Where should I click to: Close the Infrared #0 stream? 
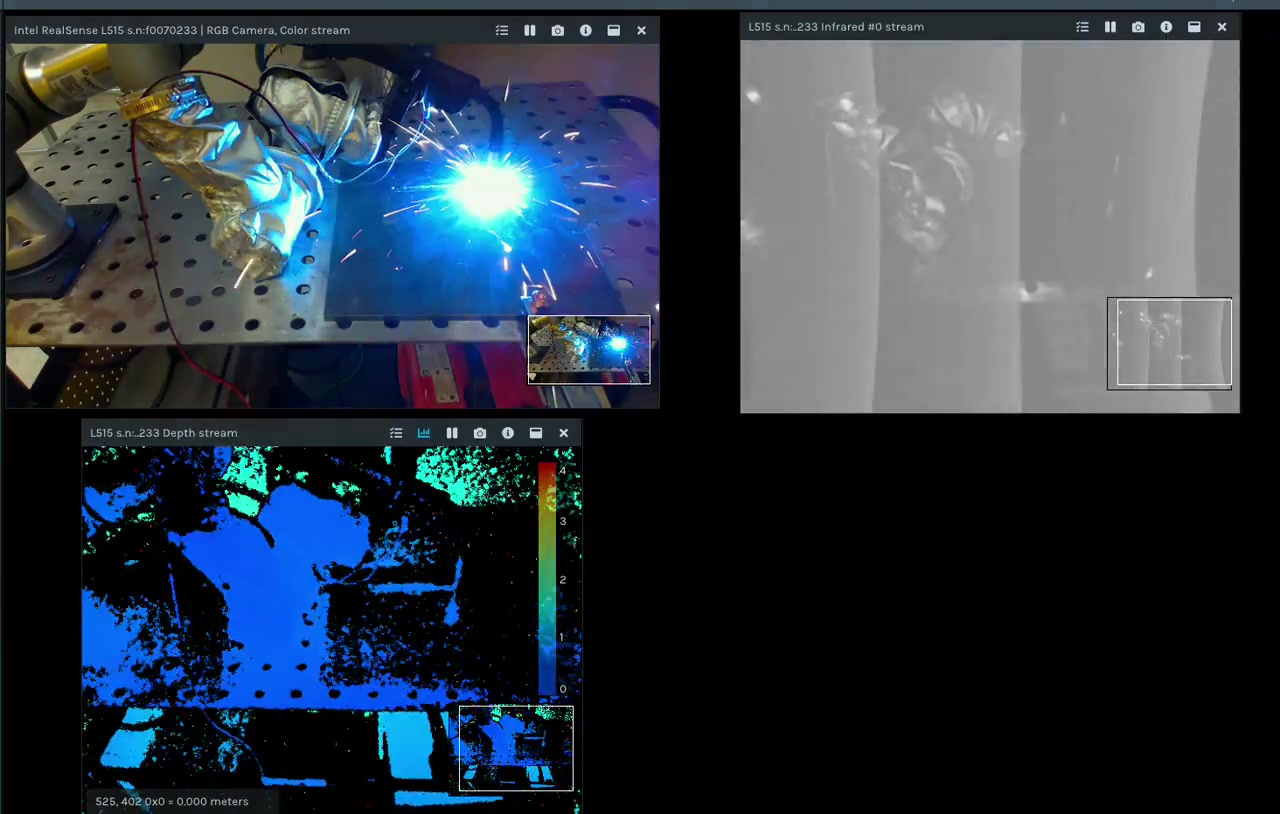[1222, 27]
